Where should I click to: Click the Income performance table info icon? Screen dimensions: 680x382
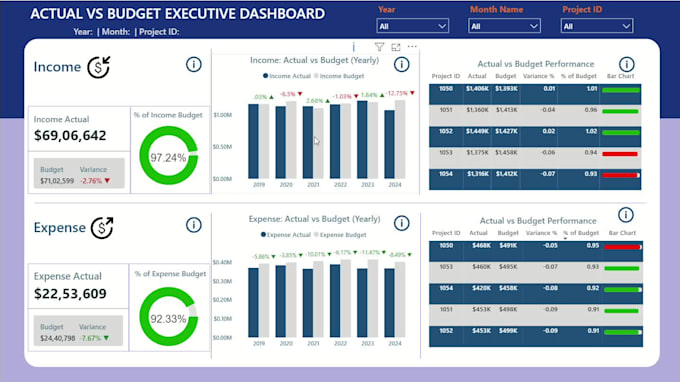click(x=626, y=65)
